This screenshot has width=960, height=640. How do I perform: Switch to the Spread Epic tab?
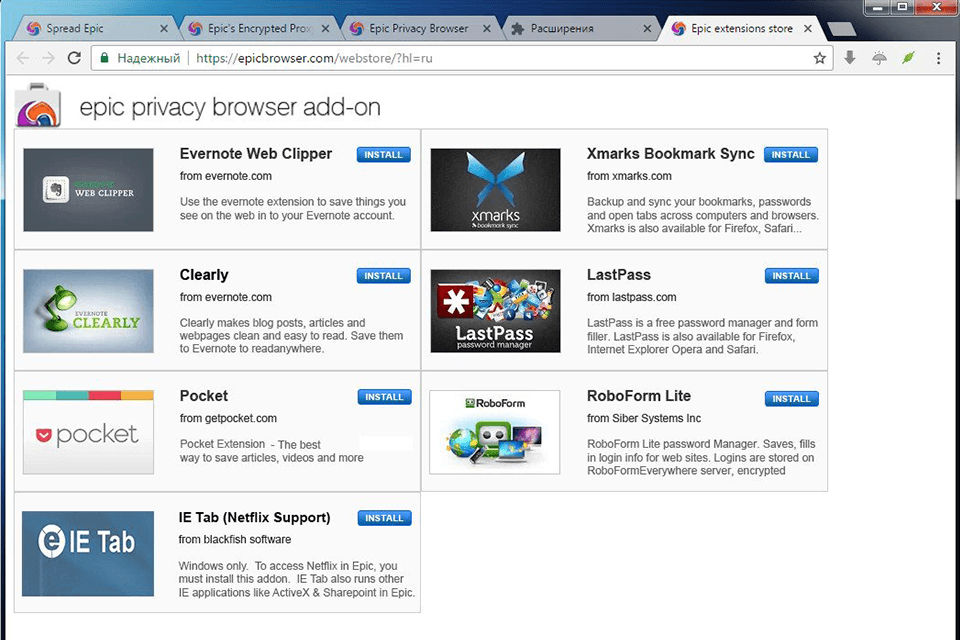tap(95, 28)
